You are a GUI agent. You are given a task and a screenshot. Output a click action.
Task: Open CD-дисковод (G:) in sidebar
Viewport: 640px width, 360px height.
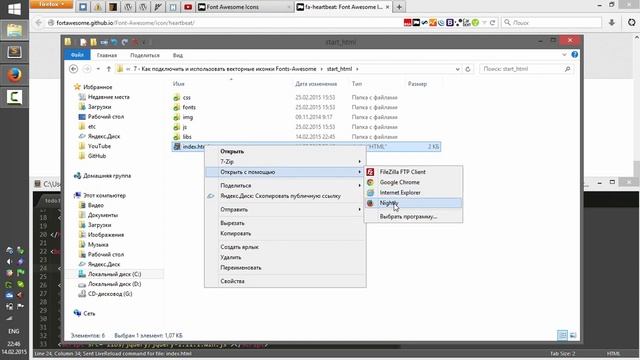pos(110,294)
